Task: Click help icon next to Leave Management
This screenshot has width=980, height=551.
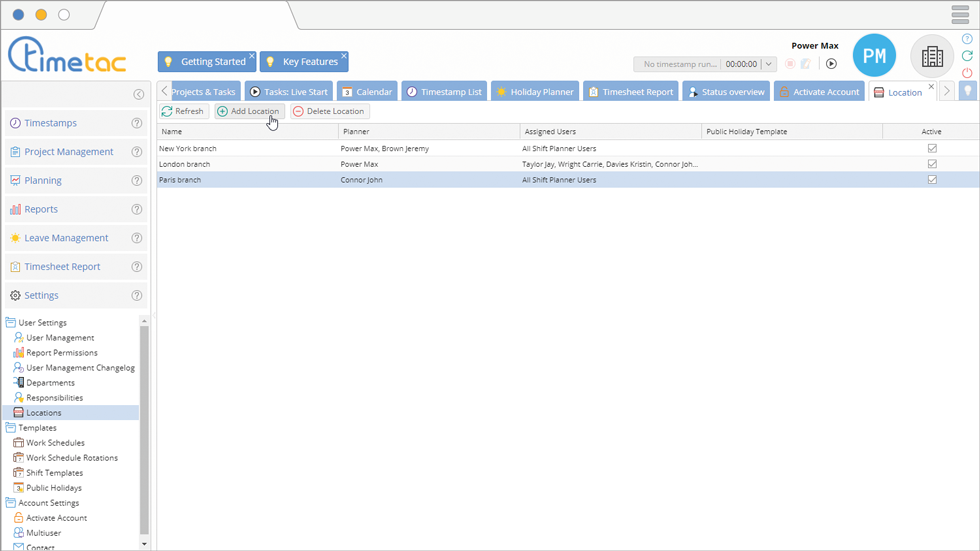Action: tap(137, 238)
